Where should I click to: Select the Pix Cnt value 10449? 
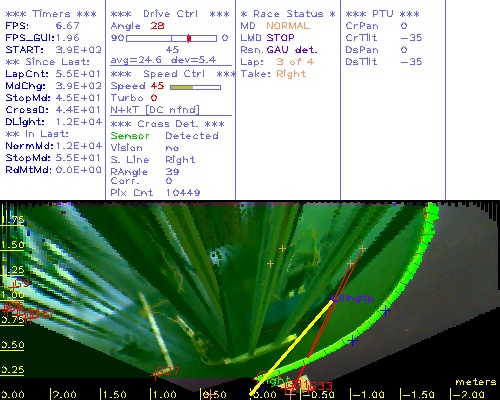(x=183, y=192)
